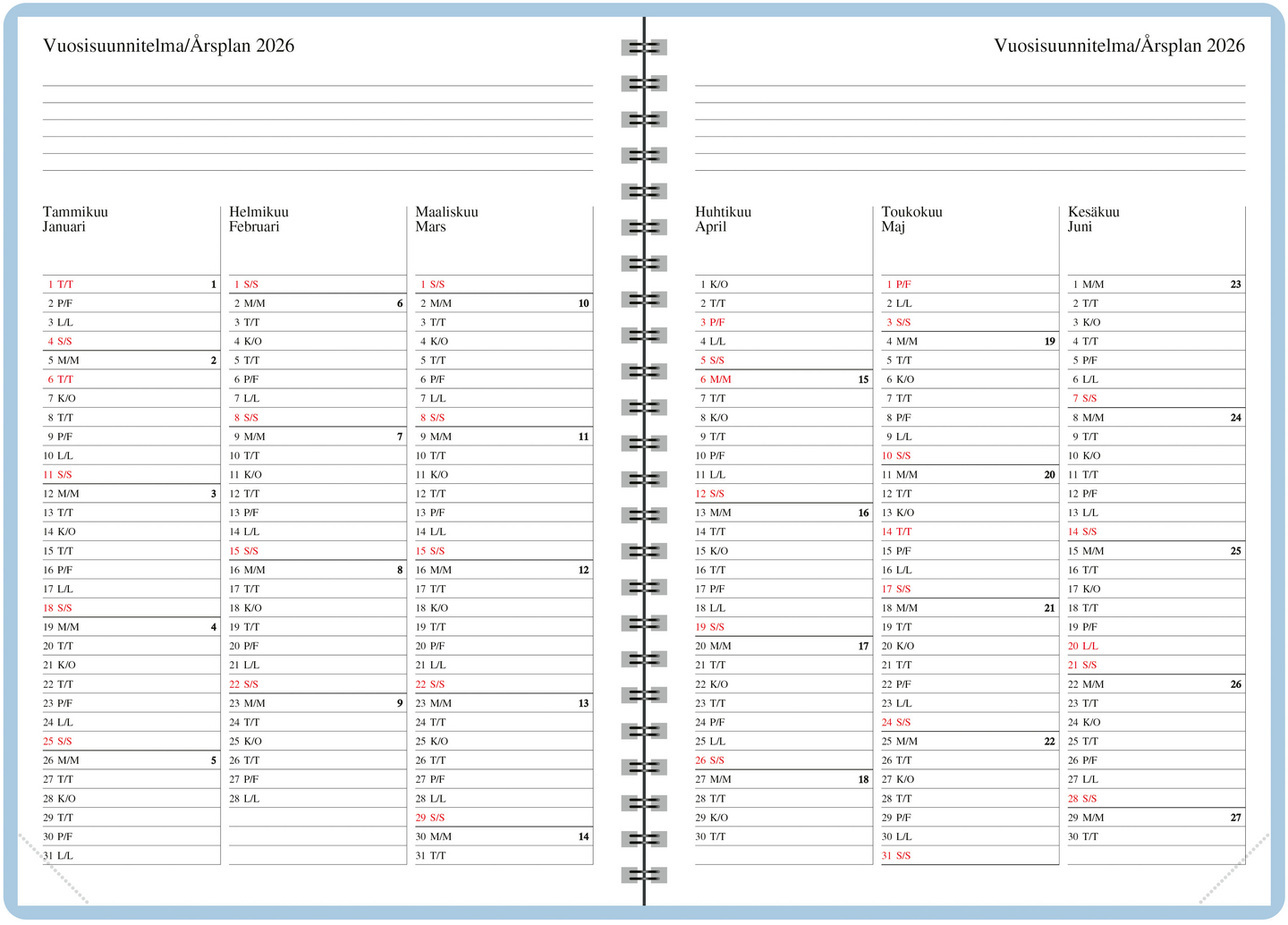Select week number 23 in Kesäkuu column
The image size is (1288, 925).
coord(1235,284)
